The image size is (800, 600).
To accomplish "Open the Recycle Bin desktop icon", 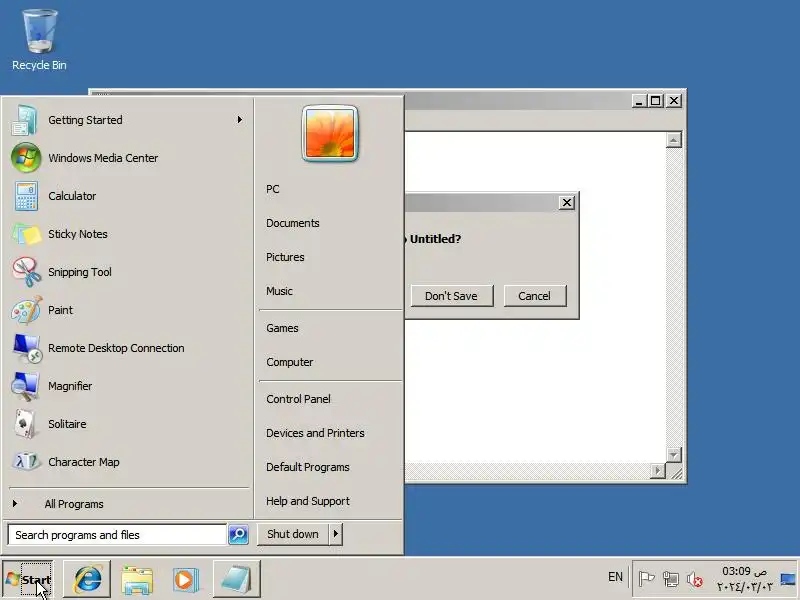I will point(39,40).
